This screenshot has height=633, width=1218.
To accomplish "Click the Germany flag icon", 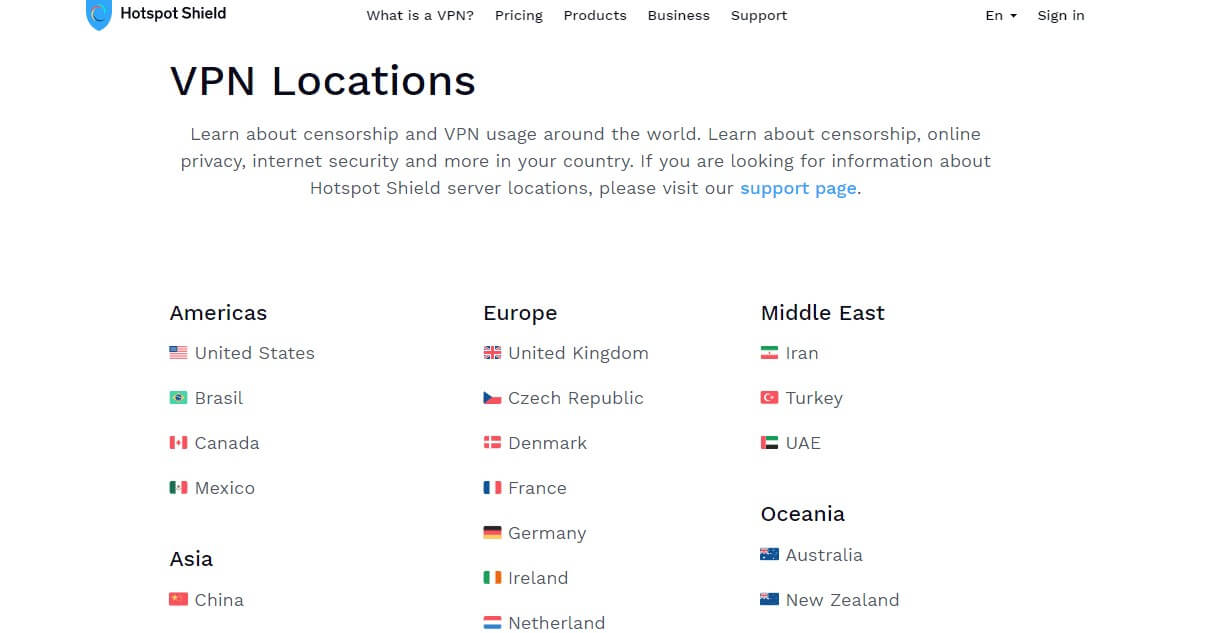I will (492, 533).
